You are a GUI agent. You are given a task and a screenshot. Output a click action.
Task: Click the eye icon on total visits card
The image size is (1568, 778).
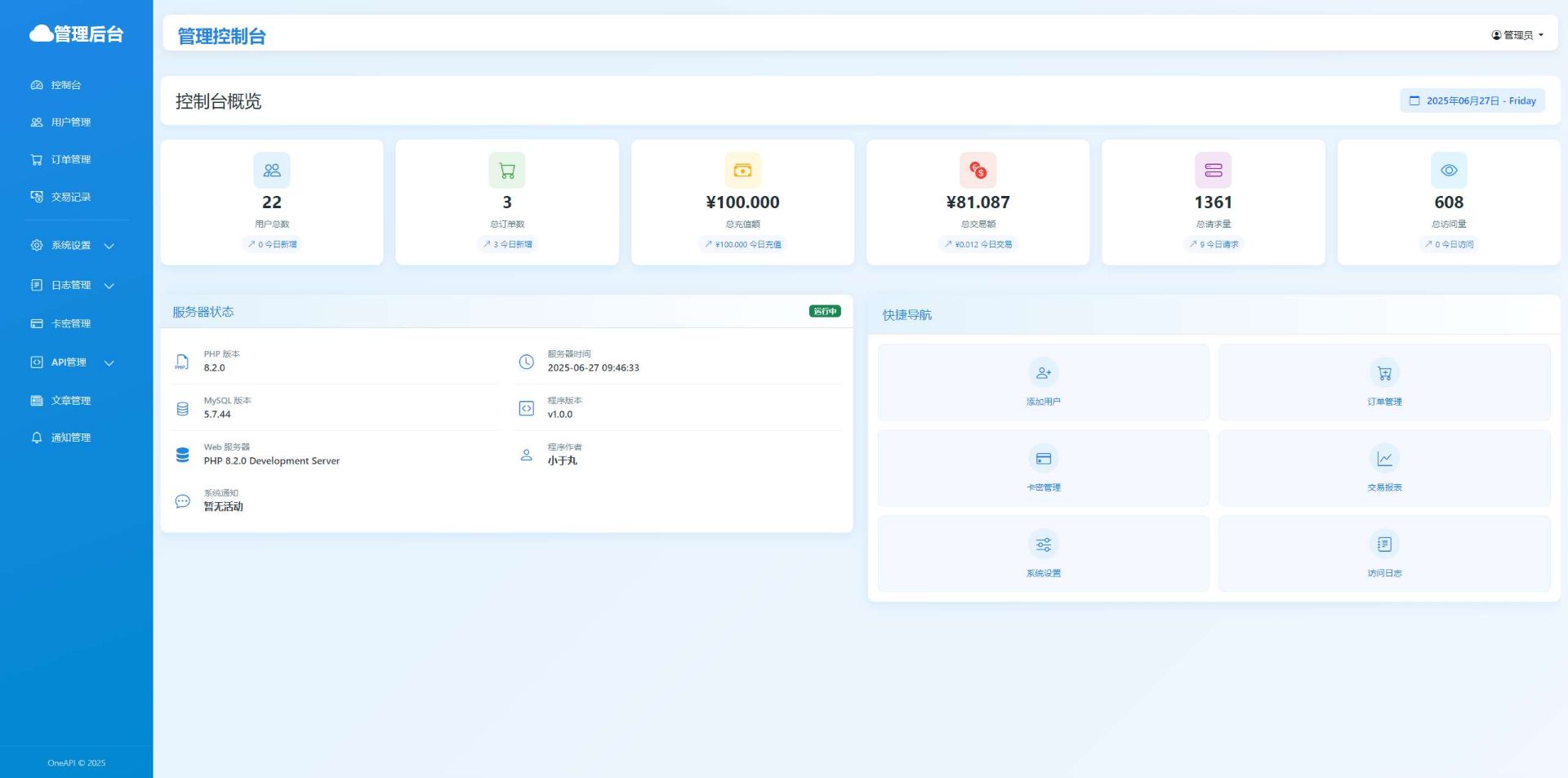click(1448, 171)
